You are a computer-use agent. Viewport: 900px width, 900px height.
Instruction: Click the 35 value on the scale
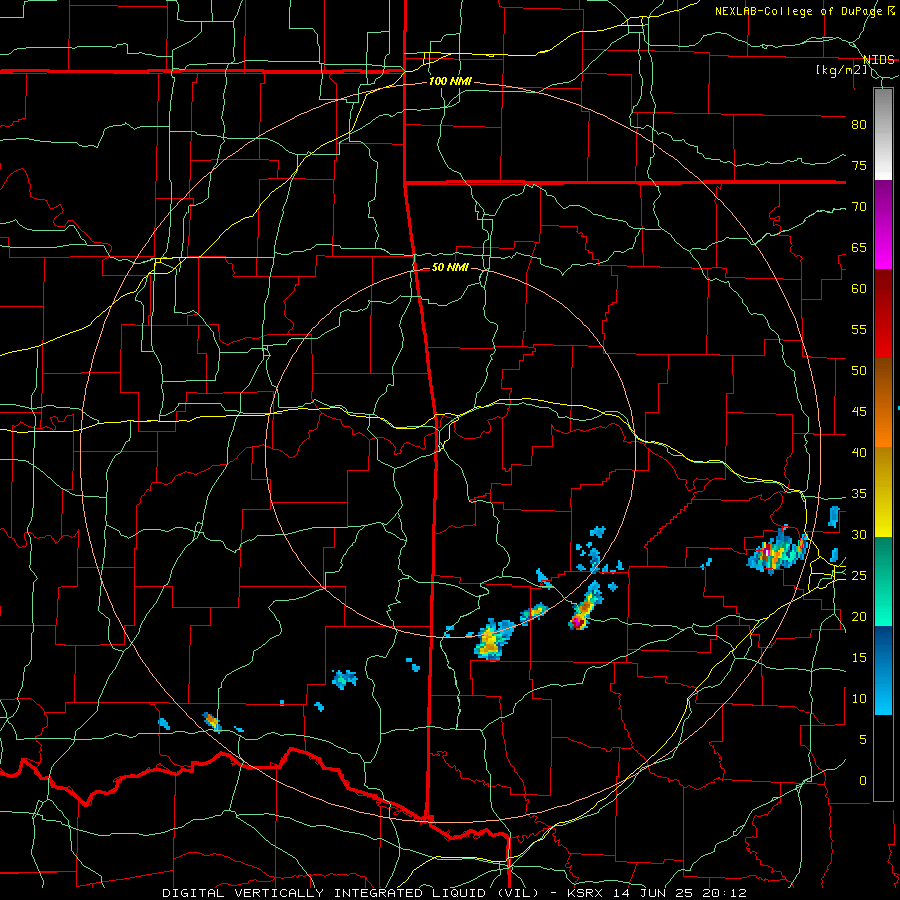pos(859,494)
